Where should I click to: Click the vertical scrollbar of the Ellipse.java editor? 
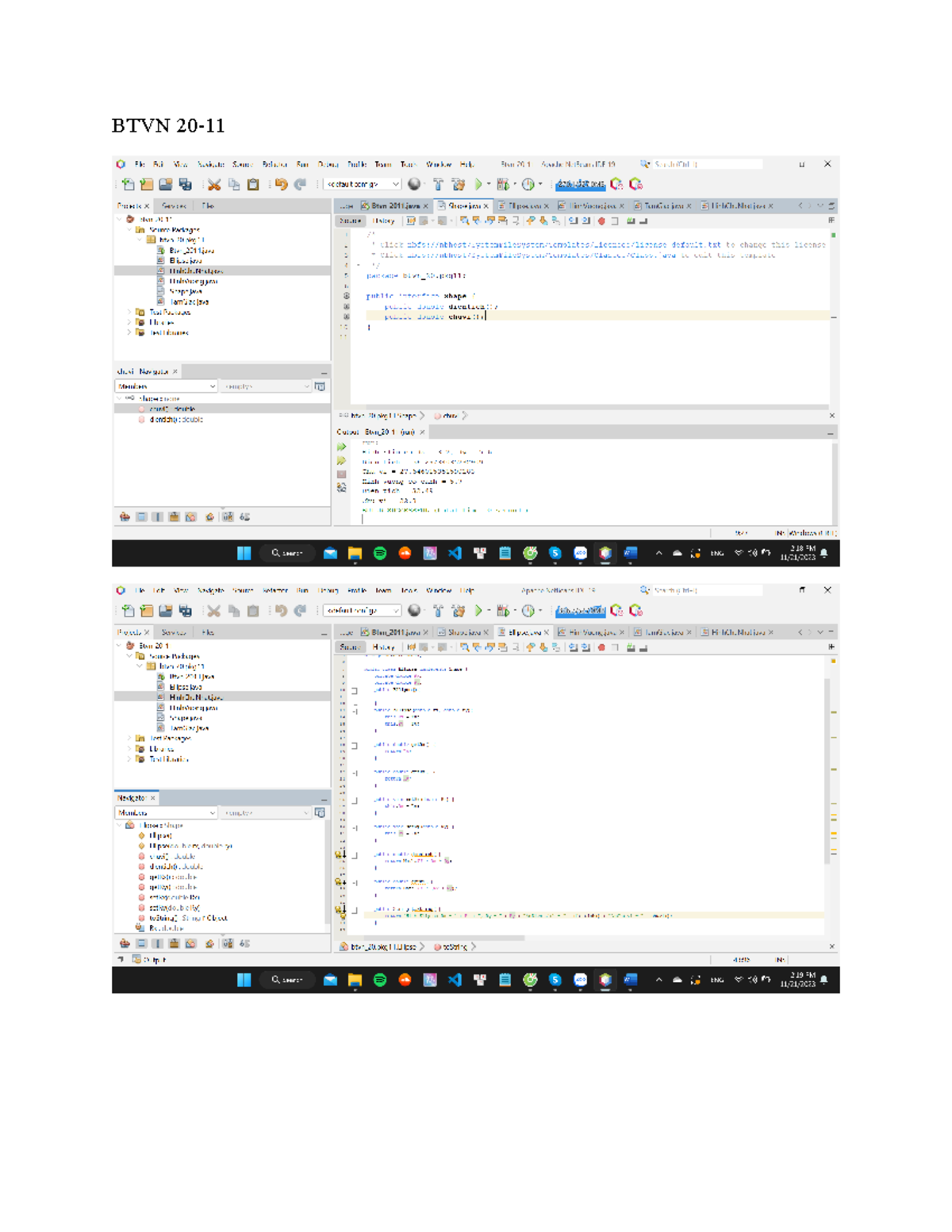pos(827,770)
